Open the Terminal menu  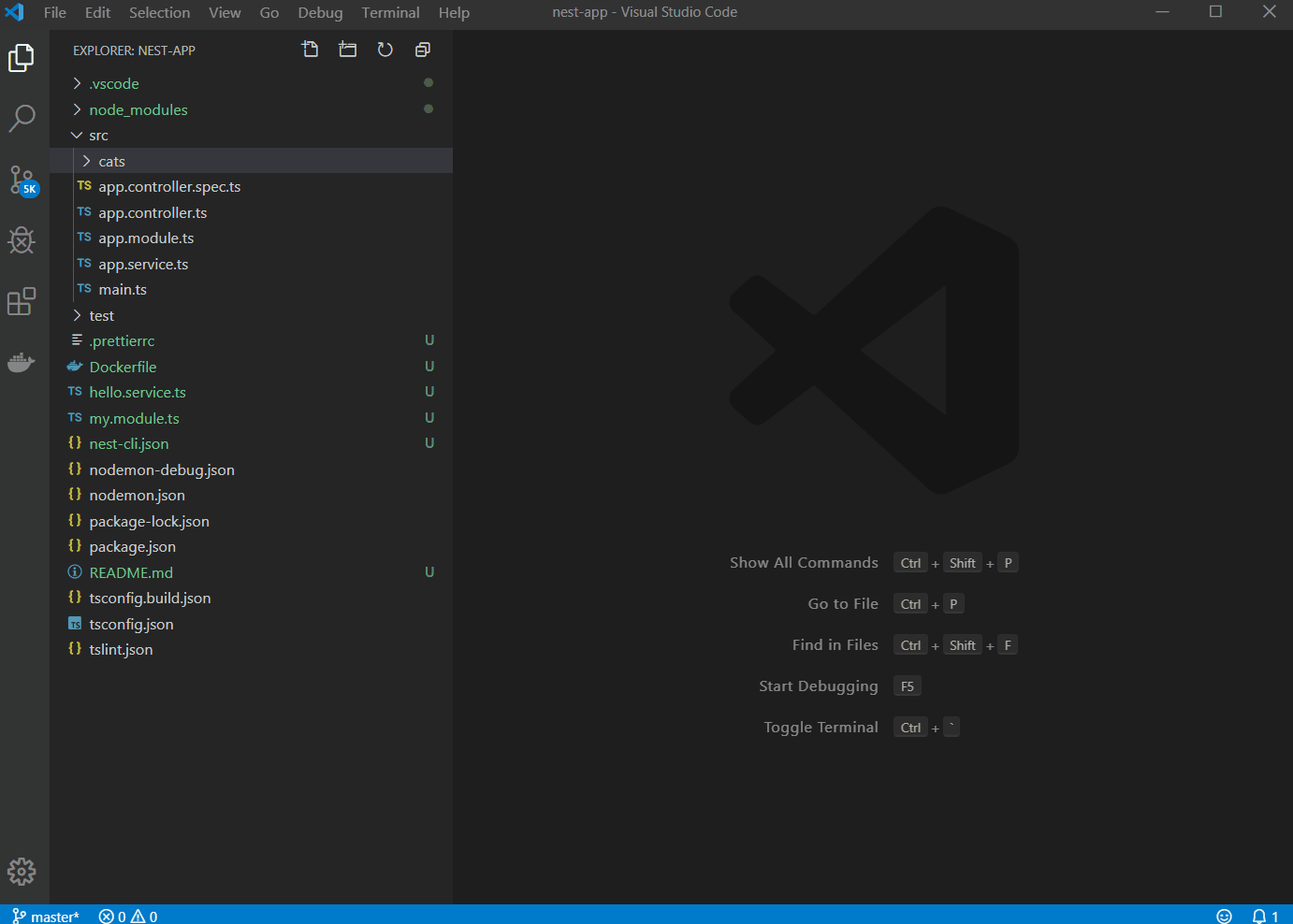point(390,12)
